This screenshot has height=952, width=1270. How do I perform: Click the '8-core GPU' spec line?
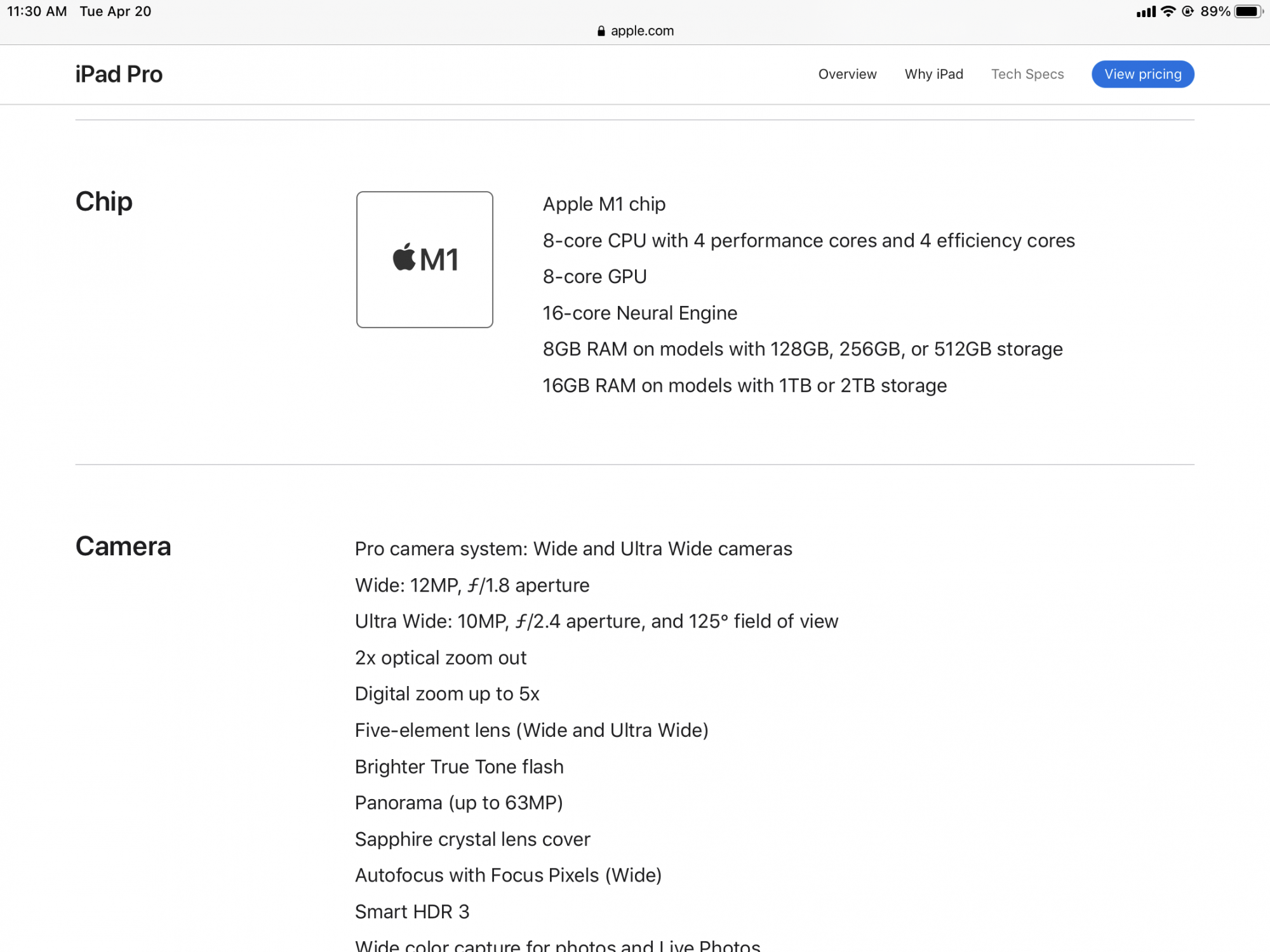(594, 277)
